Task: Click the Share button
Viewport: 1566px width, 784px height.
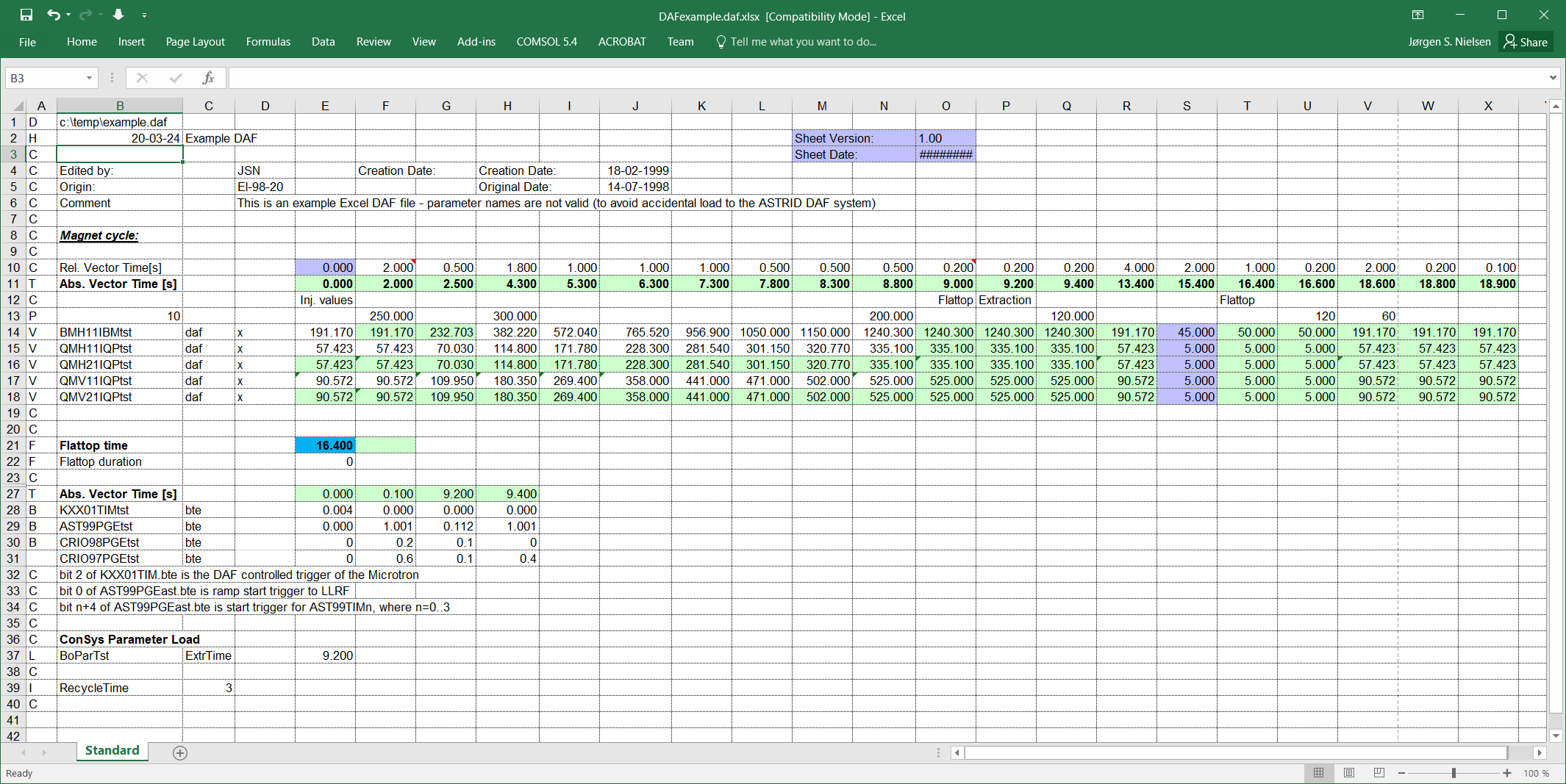Action: 1526,42
